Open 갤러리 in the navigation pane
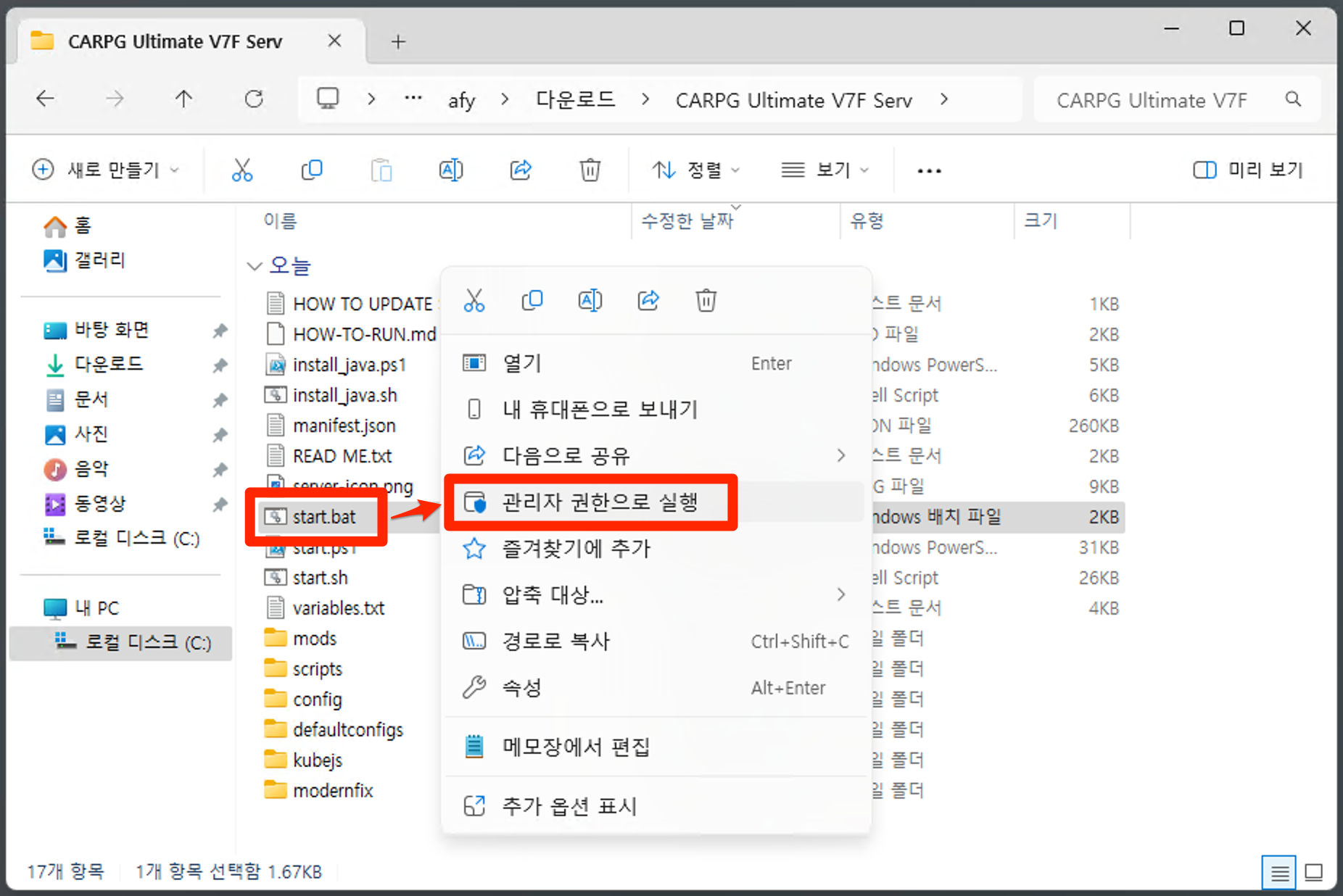Screen dimensions: 1343x896 coord(85,260)
